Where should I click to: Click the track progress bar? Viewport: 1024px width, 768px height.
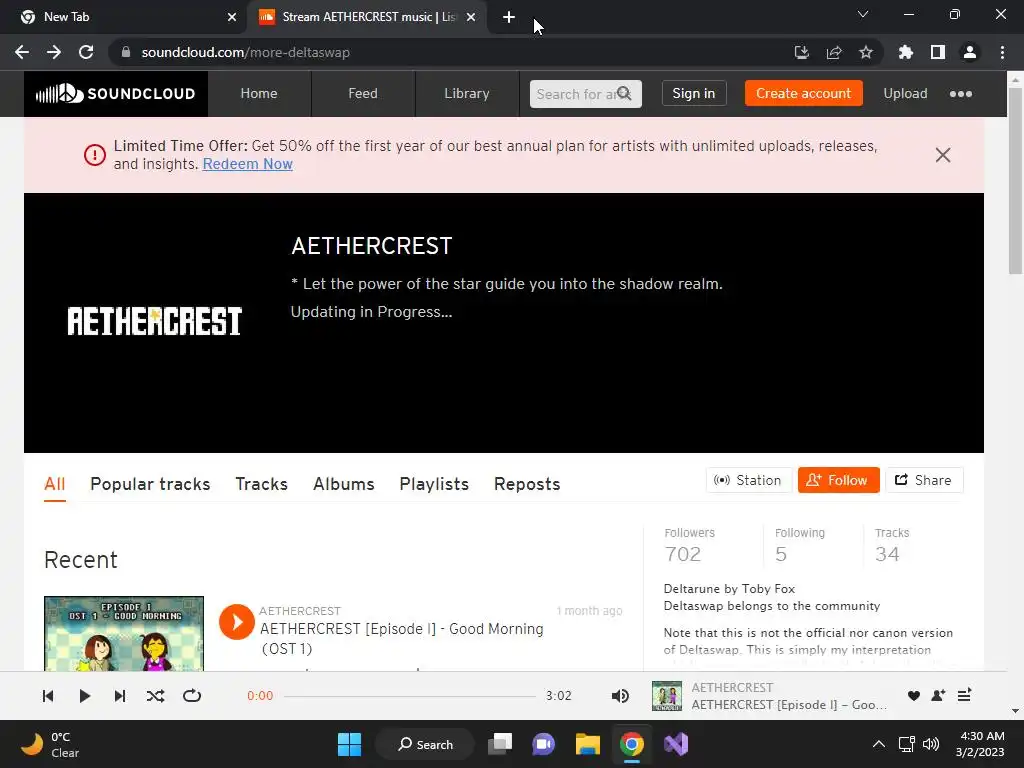409,696
